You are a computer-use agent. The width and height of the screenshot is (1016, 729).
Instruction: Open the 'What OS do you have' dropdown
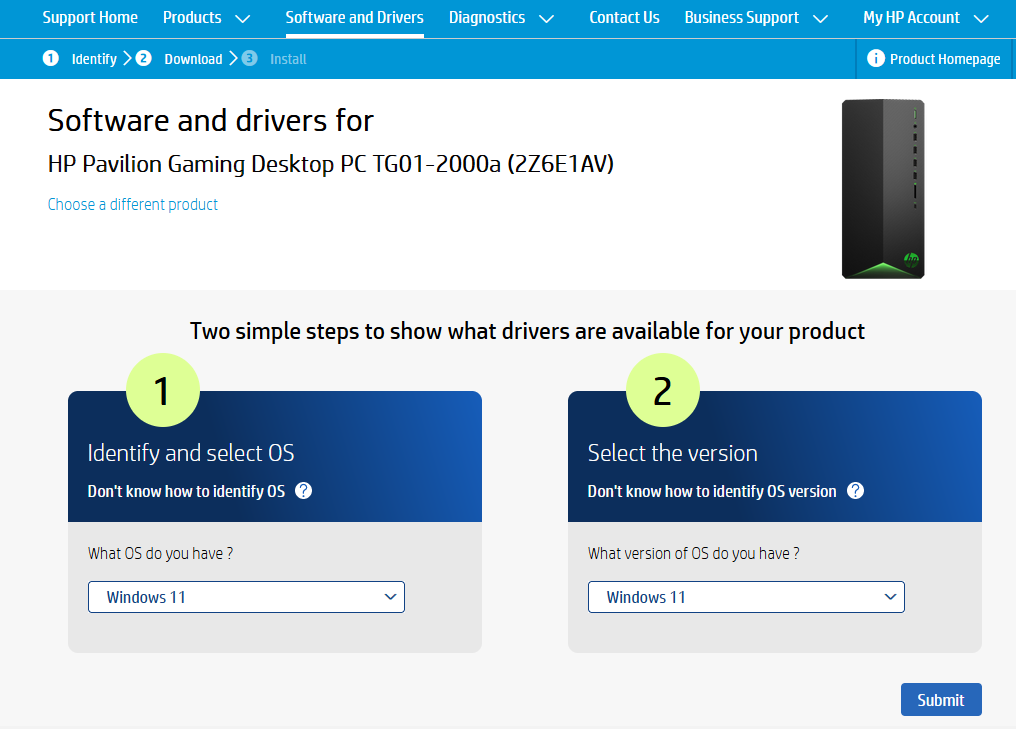246,597
